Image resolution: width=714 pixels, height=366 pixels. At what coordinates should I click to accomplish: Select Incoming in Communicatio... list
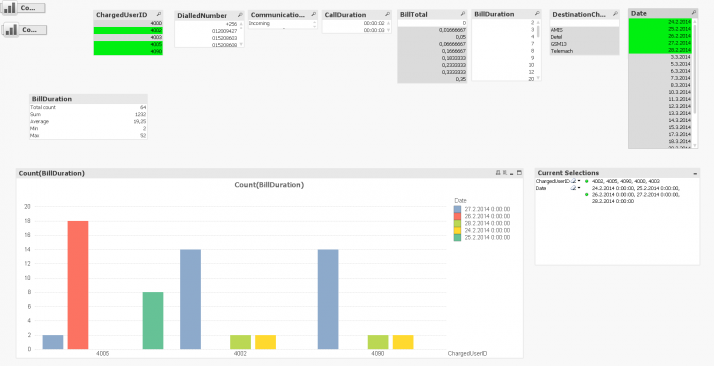(280, 23)
